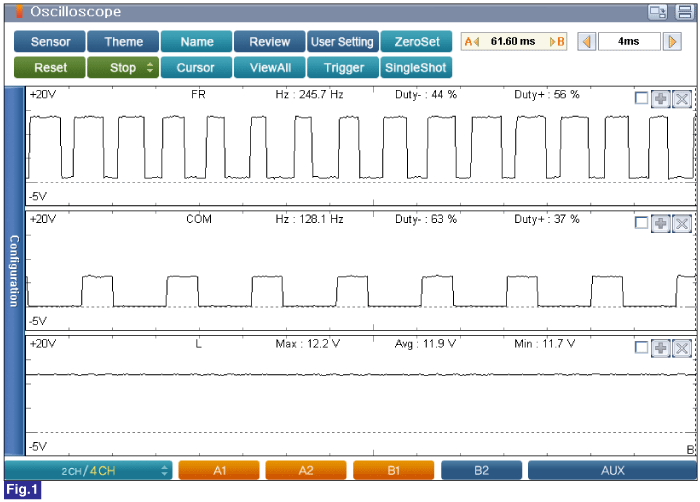Click the window switch icon in title bar
This screenshot has width=700, height=502.
pos(658,12)
